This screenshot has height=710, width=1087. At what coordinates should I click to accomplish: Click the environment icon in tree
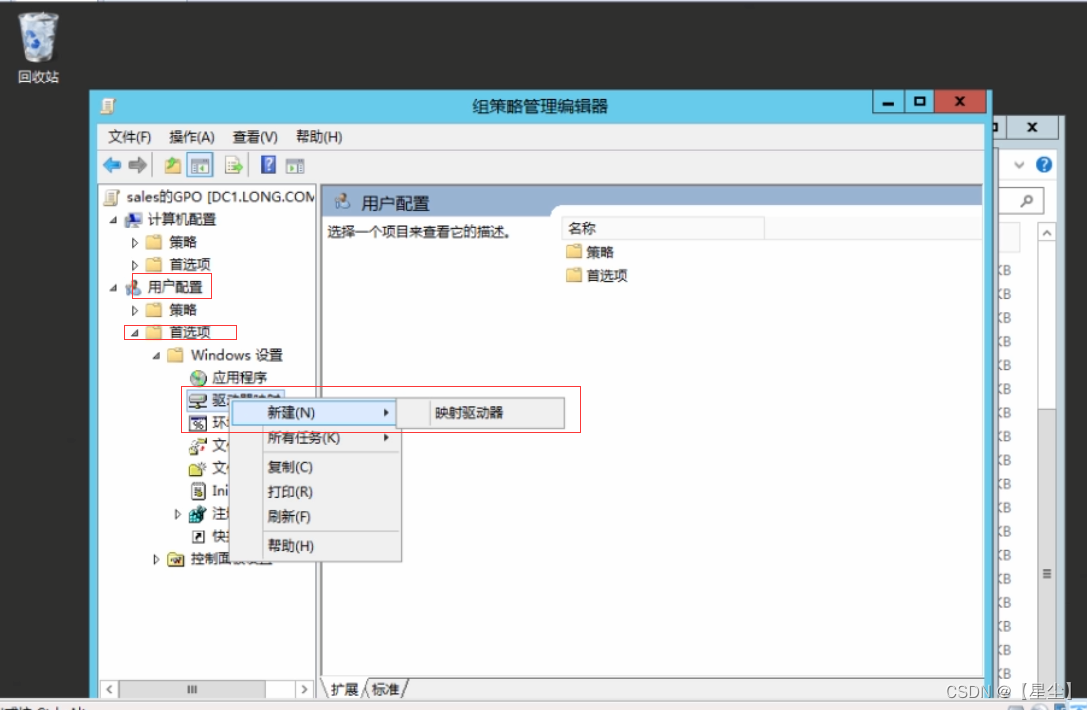pos(198,423)
